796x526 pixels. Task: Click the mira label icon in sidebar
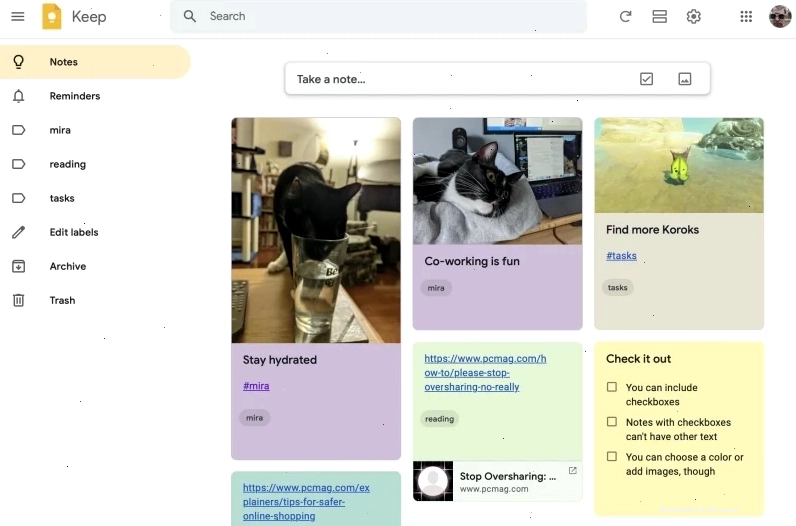[18, 130]
